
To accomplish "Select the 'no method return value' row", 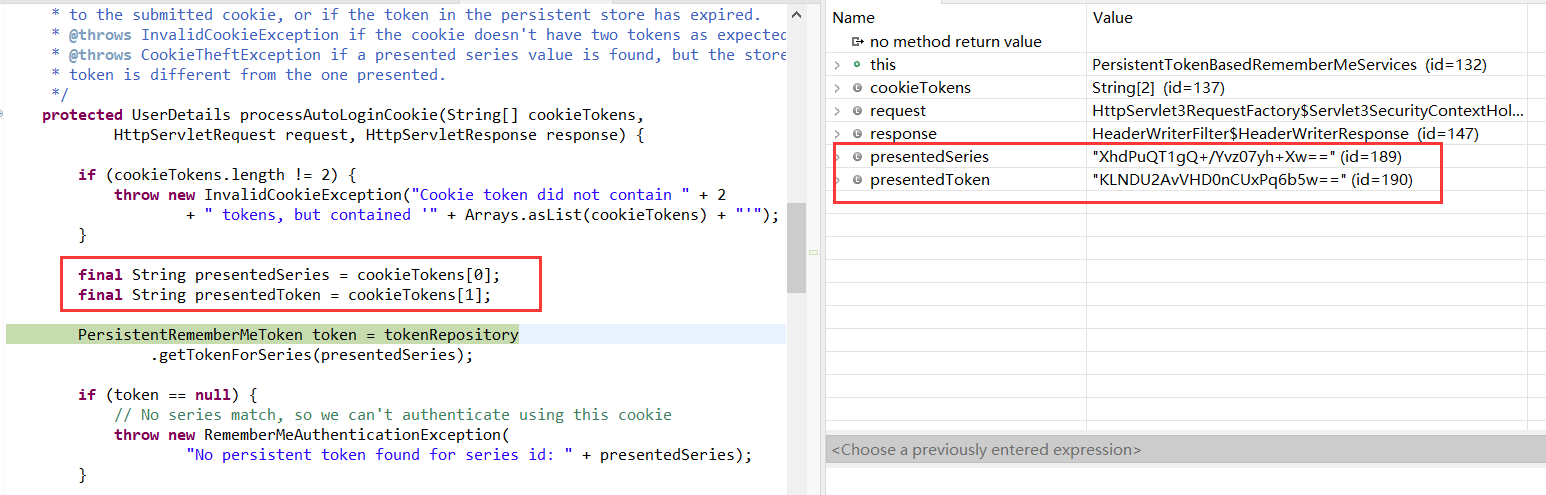I will coord(955,42).
